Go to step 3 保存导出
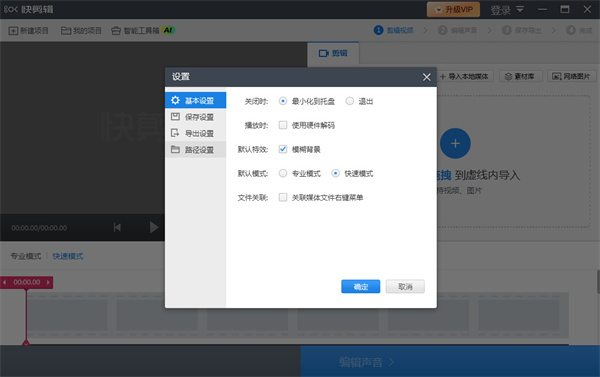 click(x=522, y=30)
